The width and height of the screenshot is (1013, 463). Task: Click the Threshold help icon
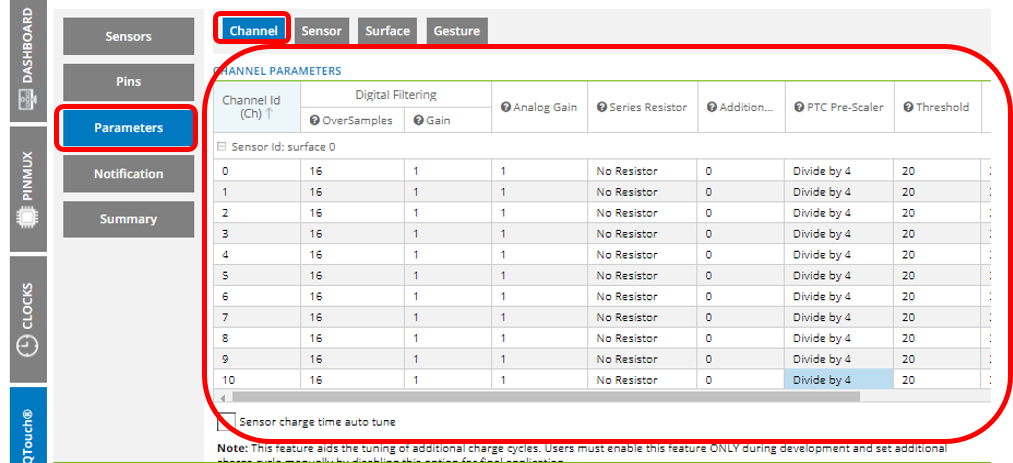click(909, 107)
